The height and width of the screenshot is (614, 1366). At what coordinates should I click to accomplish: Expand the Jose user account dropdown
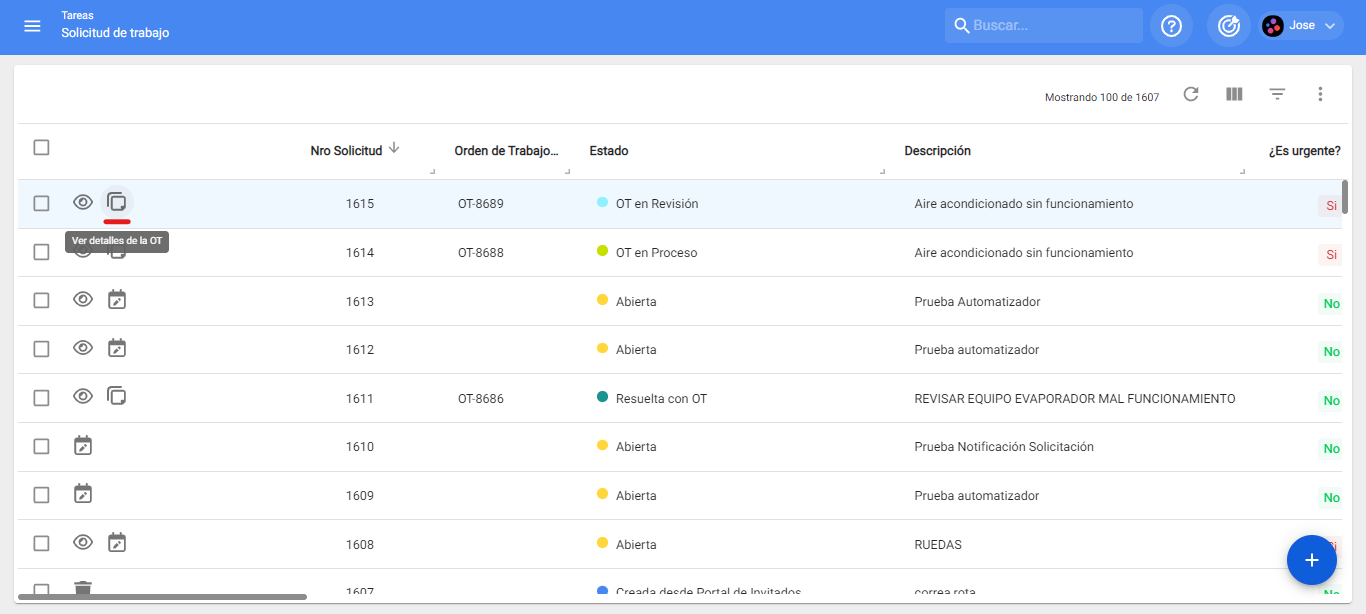(1300, 26)
